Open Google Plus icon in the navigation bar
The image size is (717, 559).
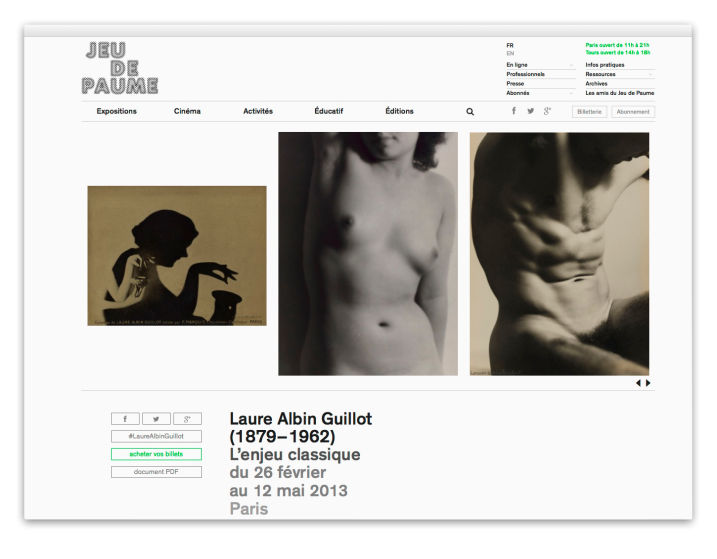pyautogui.click(x=547, y=111)
